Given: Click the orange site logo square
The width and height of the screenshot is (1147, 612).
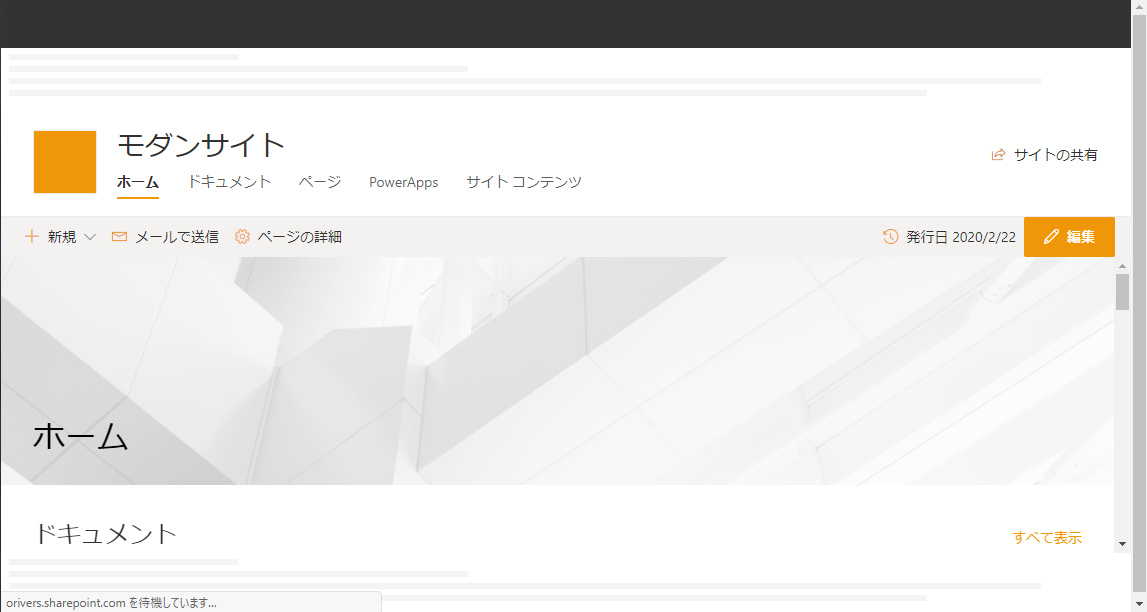Looking at the screenshot, I should [x=65, y=162].
